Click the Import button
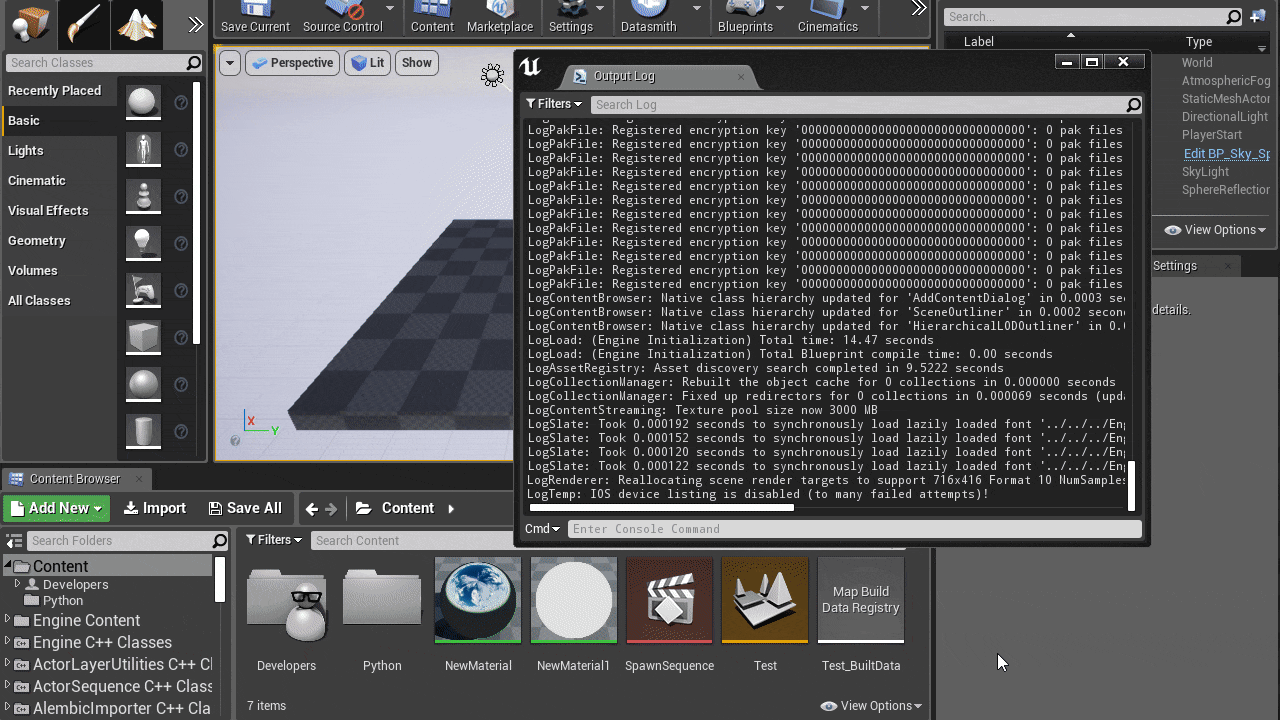This screenshot has height=720, width=1280. (155, 508)
